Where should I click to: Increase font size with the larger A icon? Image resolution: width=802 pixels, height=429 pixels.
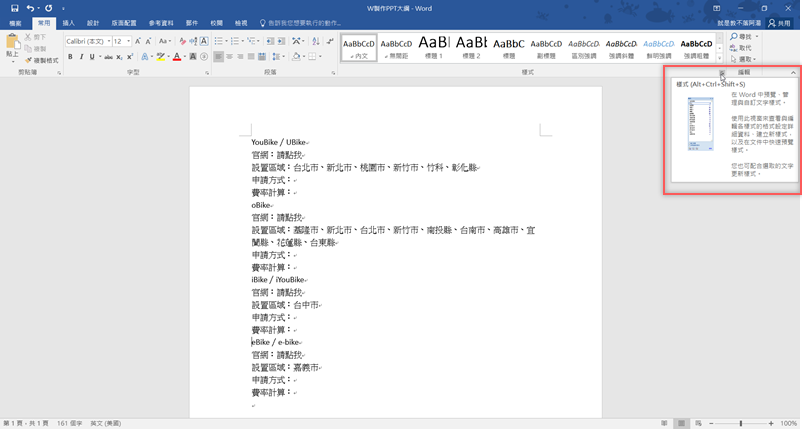tap(138, 41)
